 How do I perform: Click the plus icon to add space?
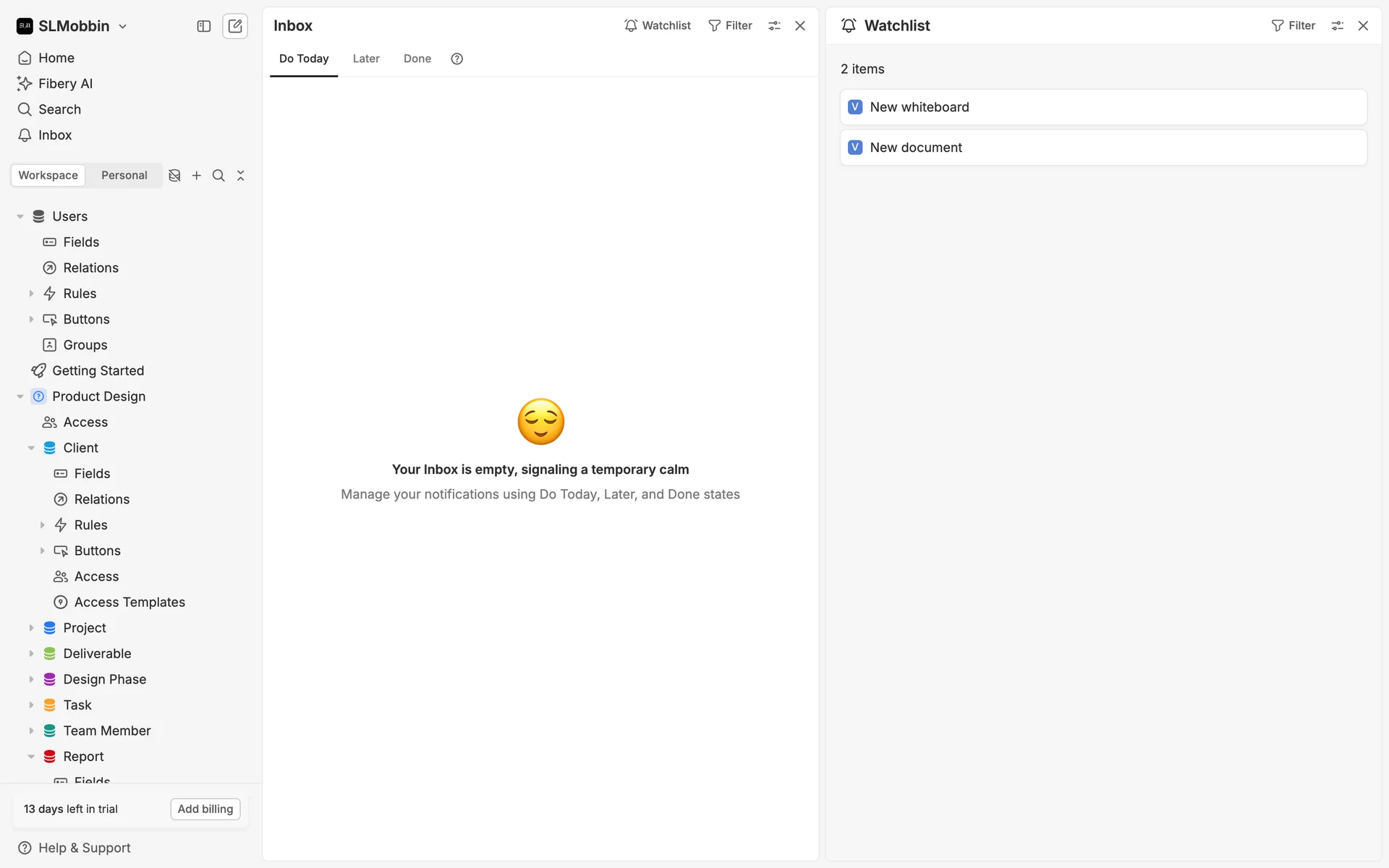click(197, 176)
